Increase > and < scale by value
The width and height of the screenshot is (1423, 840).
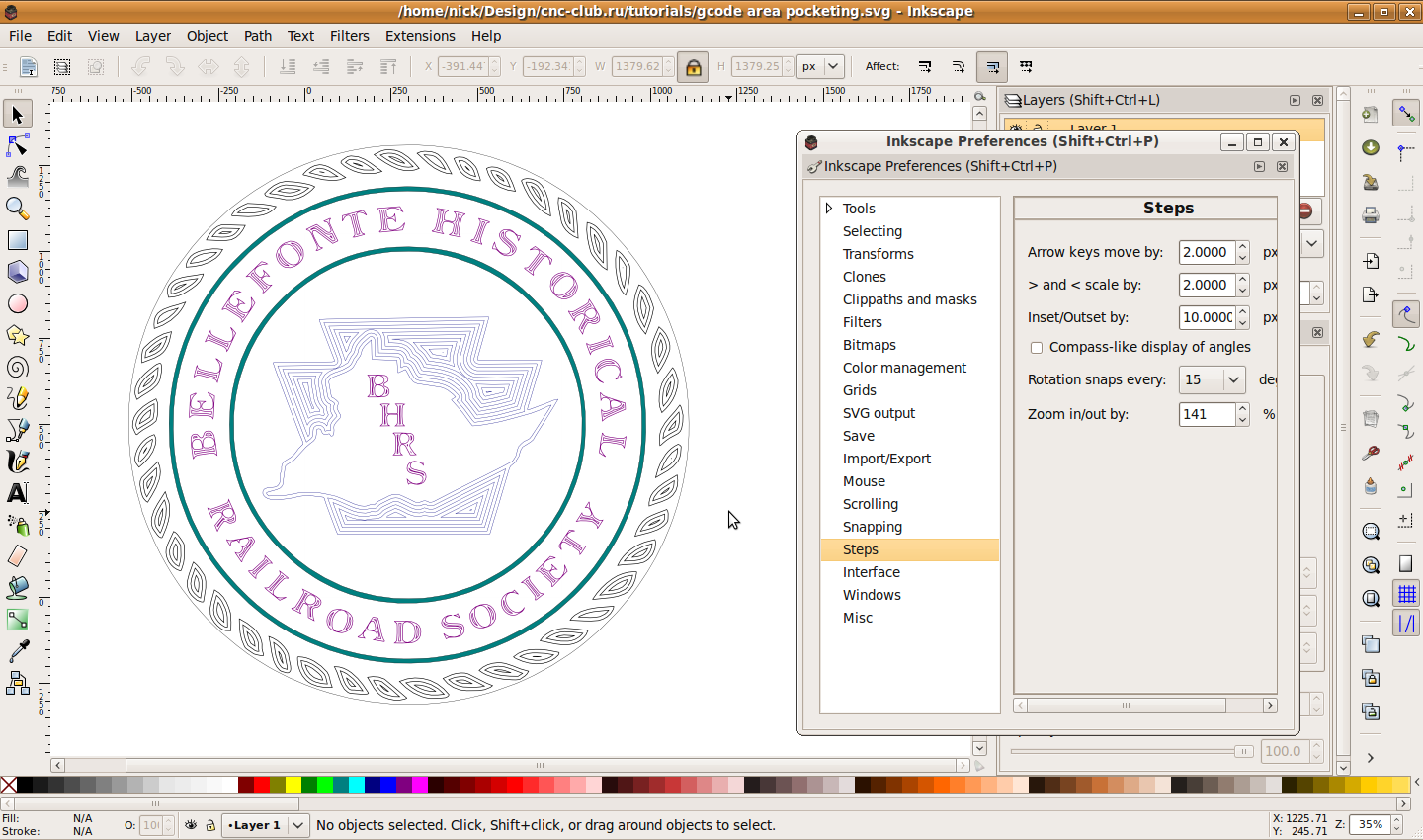click(x=1243, y=280)
